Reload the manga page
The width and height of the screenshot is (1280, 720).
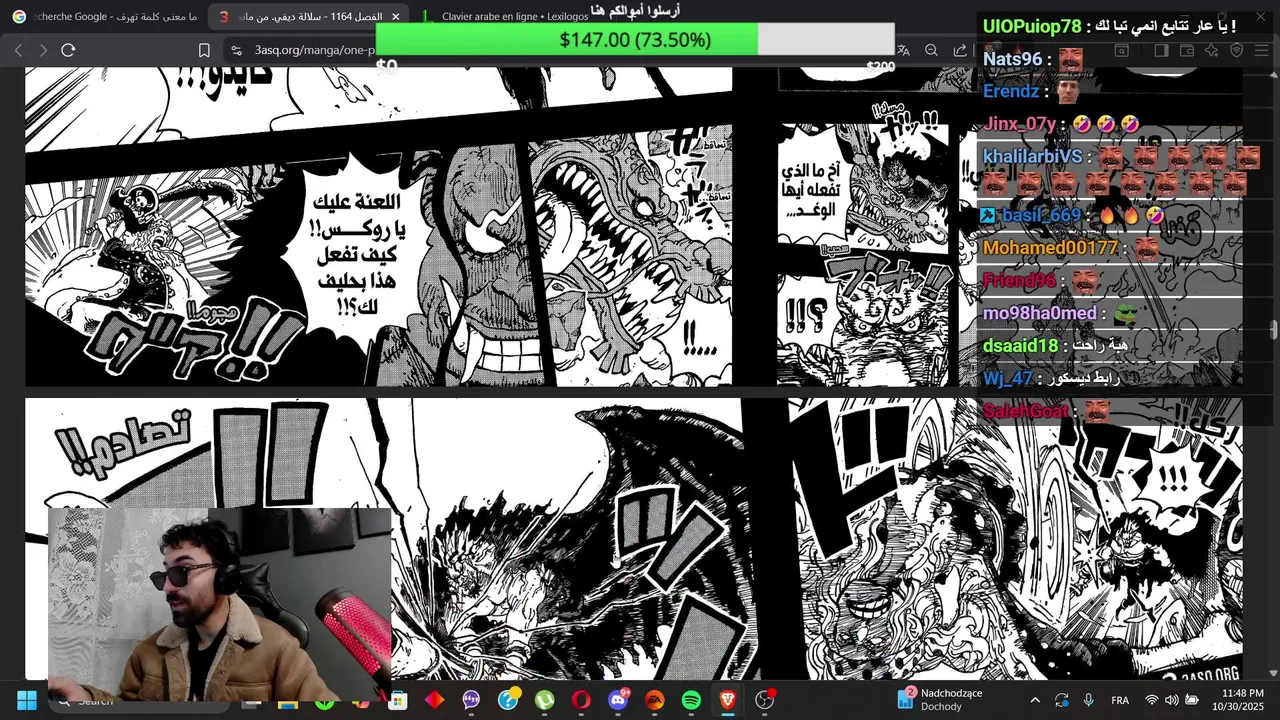tap(68, 50)
